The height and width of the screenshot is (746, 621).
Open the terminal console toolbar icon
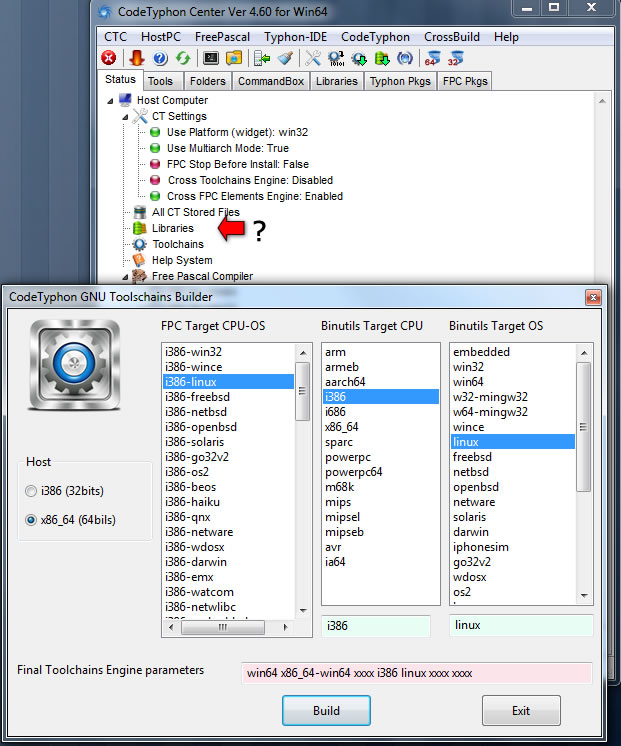211,58
